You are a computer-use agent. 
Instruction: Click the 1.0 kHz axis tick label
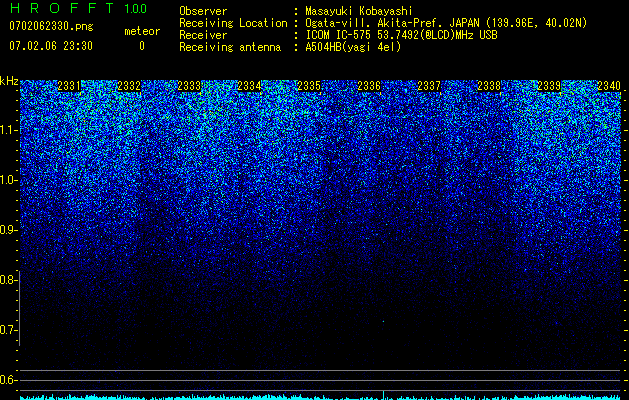(x=8, y=180)
